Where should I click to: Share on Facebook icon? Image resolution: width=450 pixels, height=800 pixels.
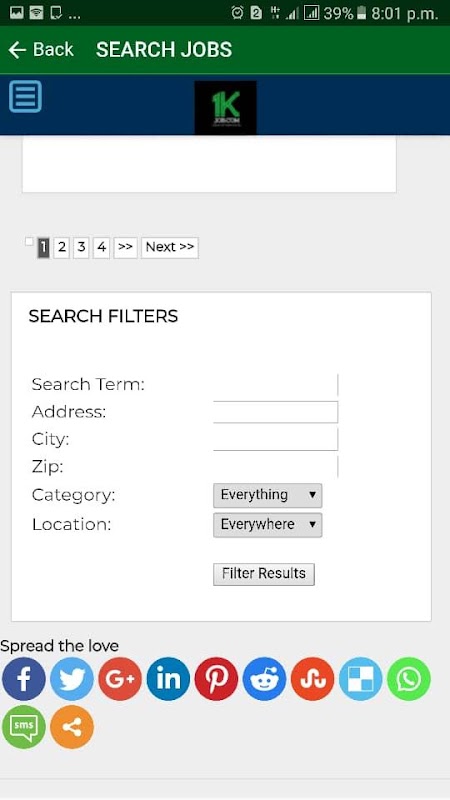pos(23,679)
